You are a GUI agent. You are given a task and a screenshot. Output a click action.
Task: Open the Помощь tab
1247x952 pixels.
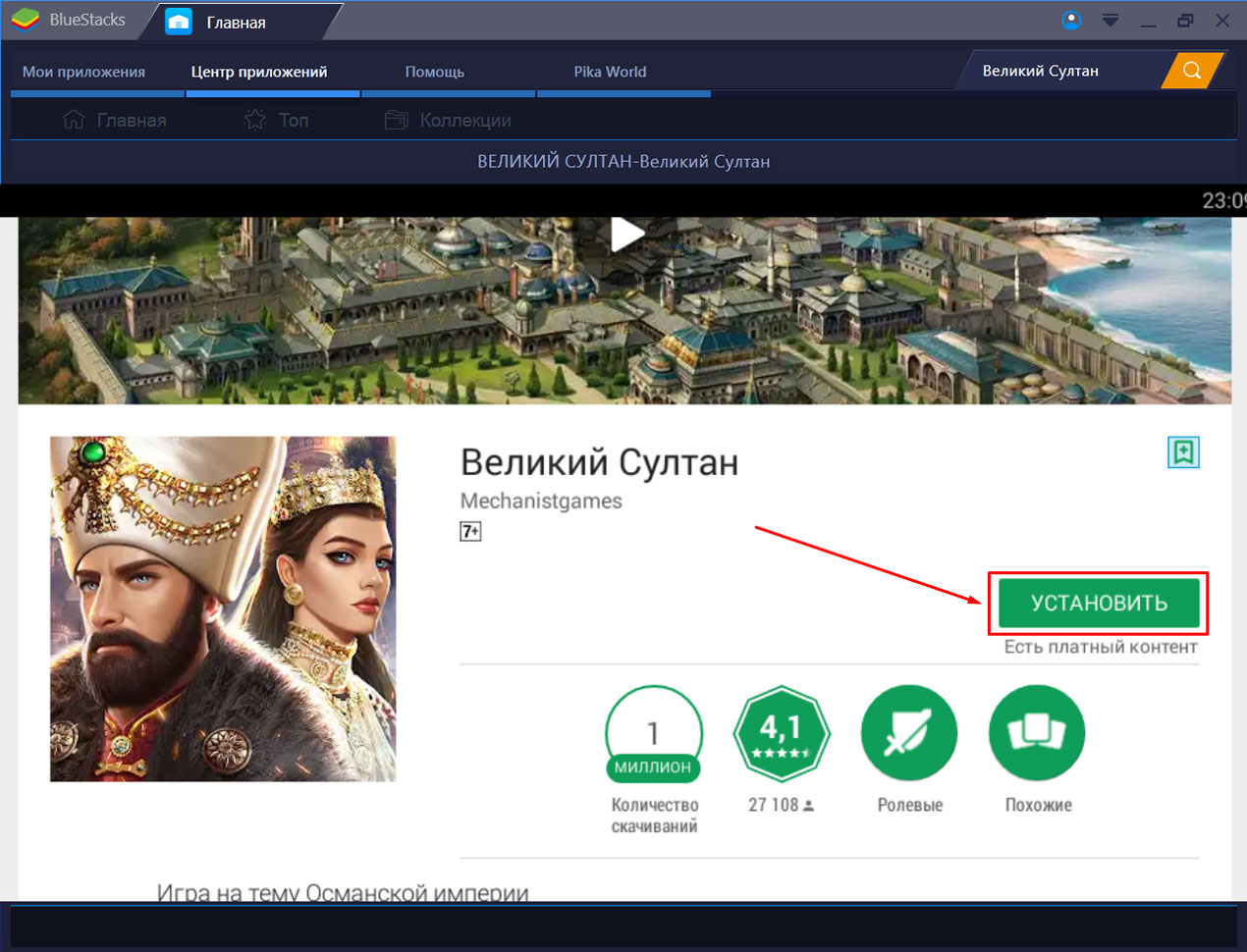coord(434,72)
